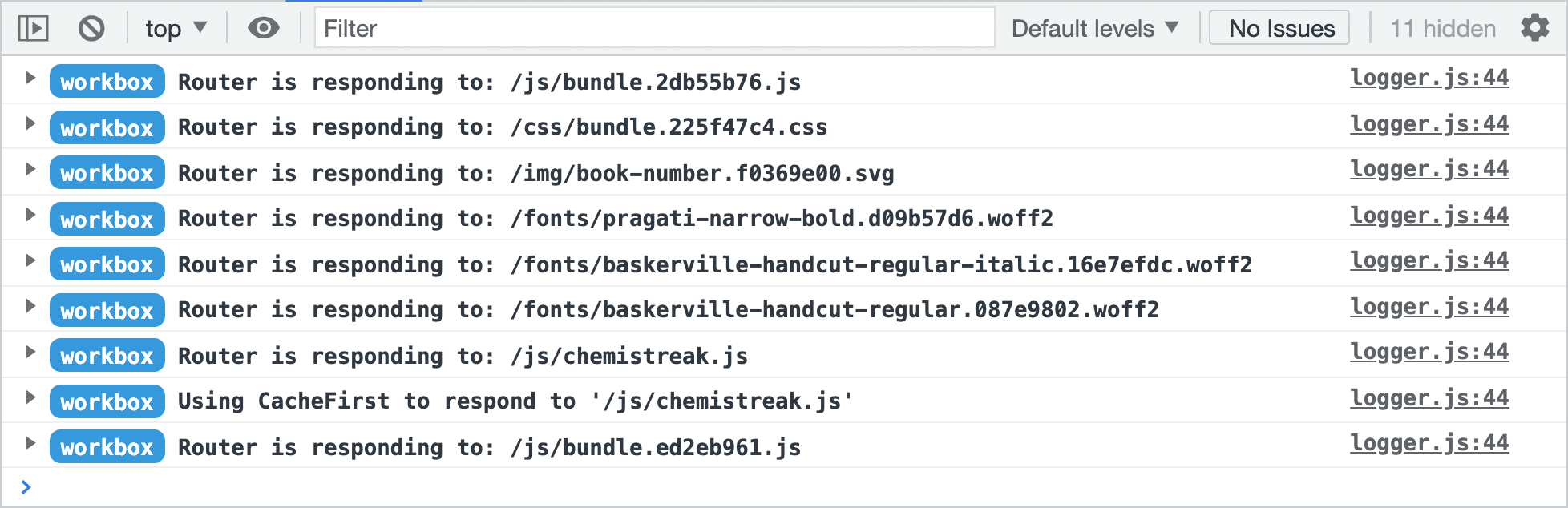
Task: Open logger.js:44 link for CacheFirst row
Action: [1429, 398]
